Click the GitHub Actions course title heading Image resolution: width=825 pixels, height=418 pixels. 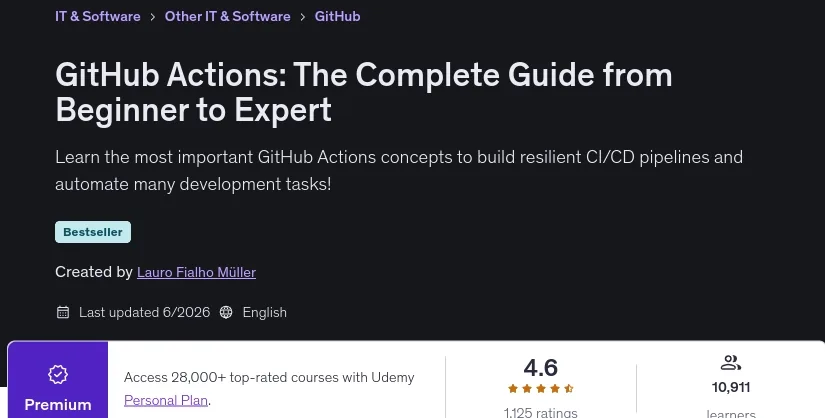pyautogui.click(x=364, y=92)
